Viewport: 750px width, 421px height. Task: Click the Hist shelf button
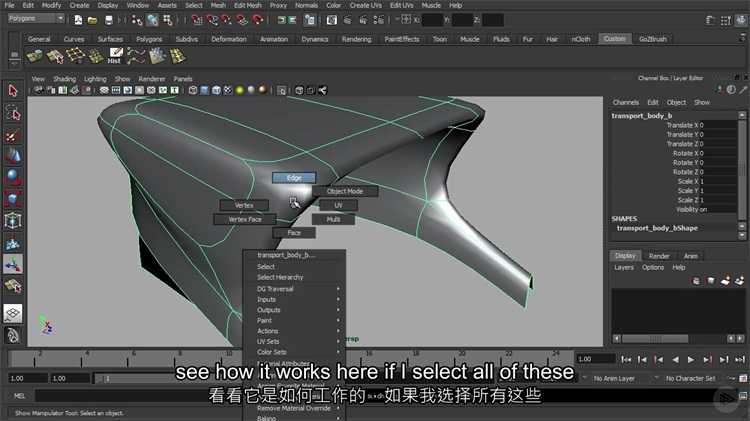(115, 56)
